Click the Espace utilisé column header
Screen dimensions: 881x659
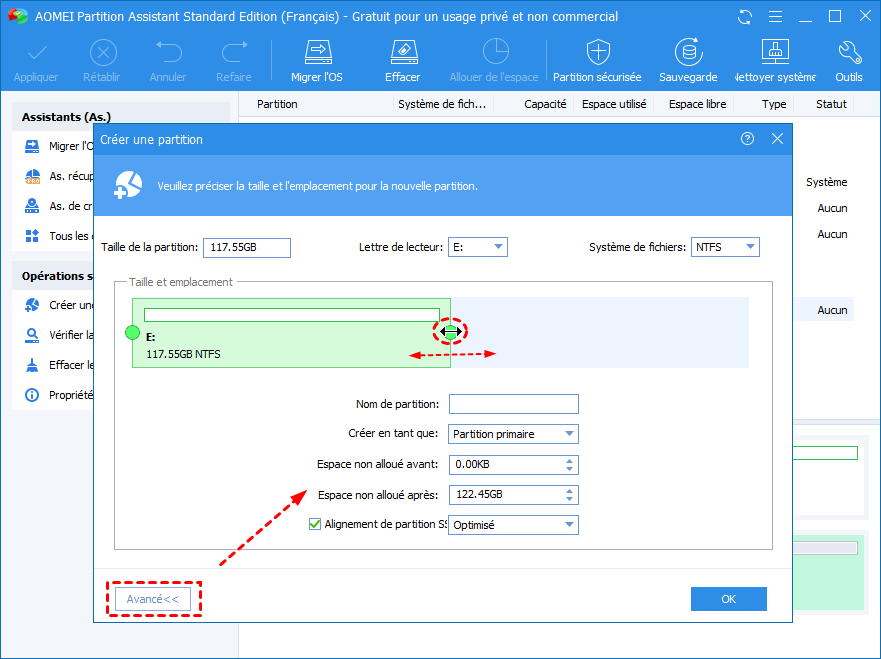pos(614,104)
